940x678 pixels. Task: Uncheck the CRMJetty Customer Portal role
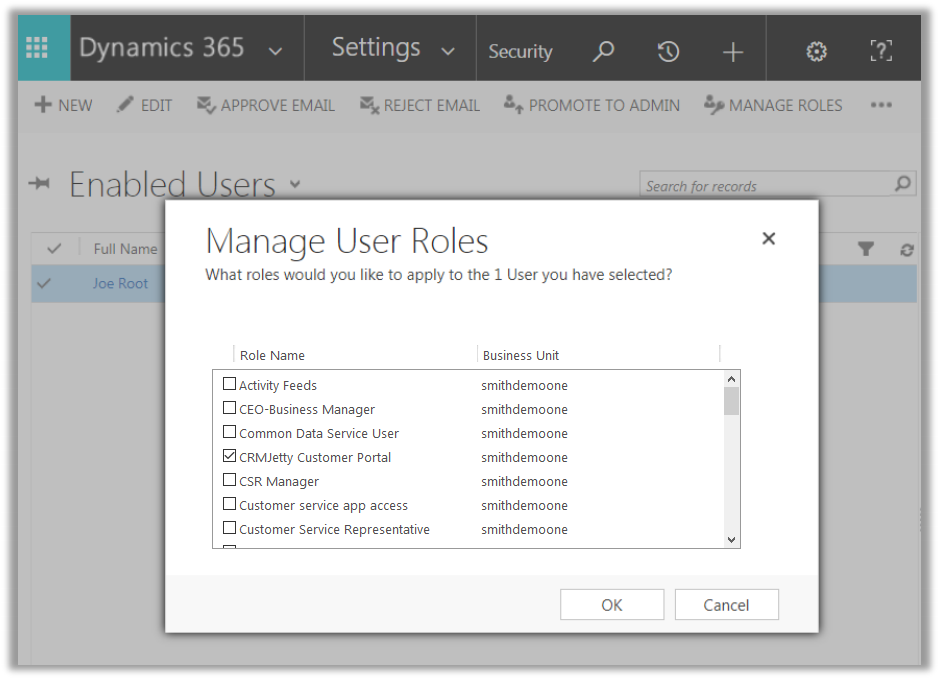point(229,456)
